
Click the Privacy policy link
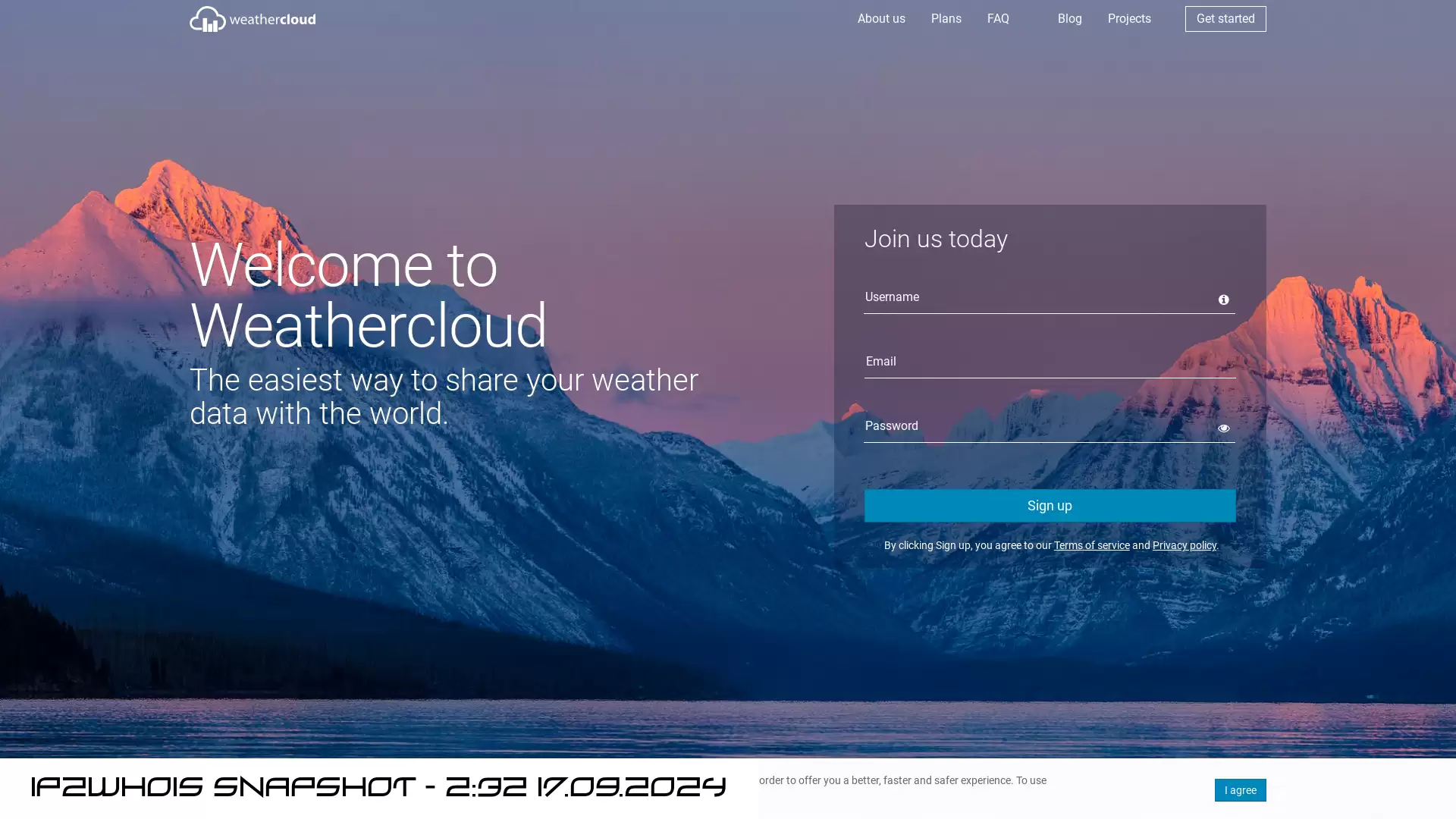[x=1184, y=545]
